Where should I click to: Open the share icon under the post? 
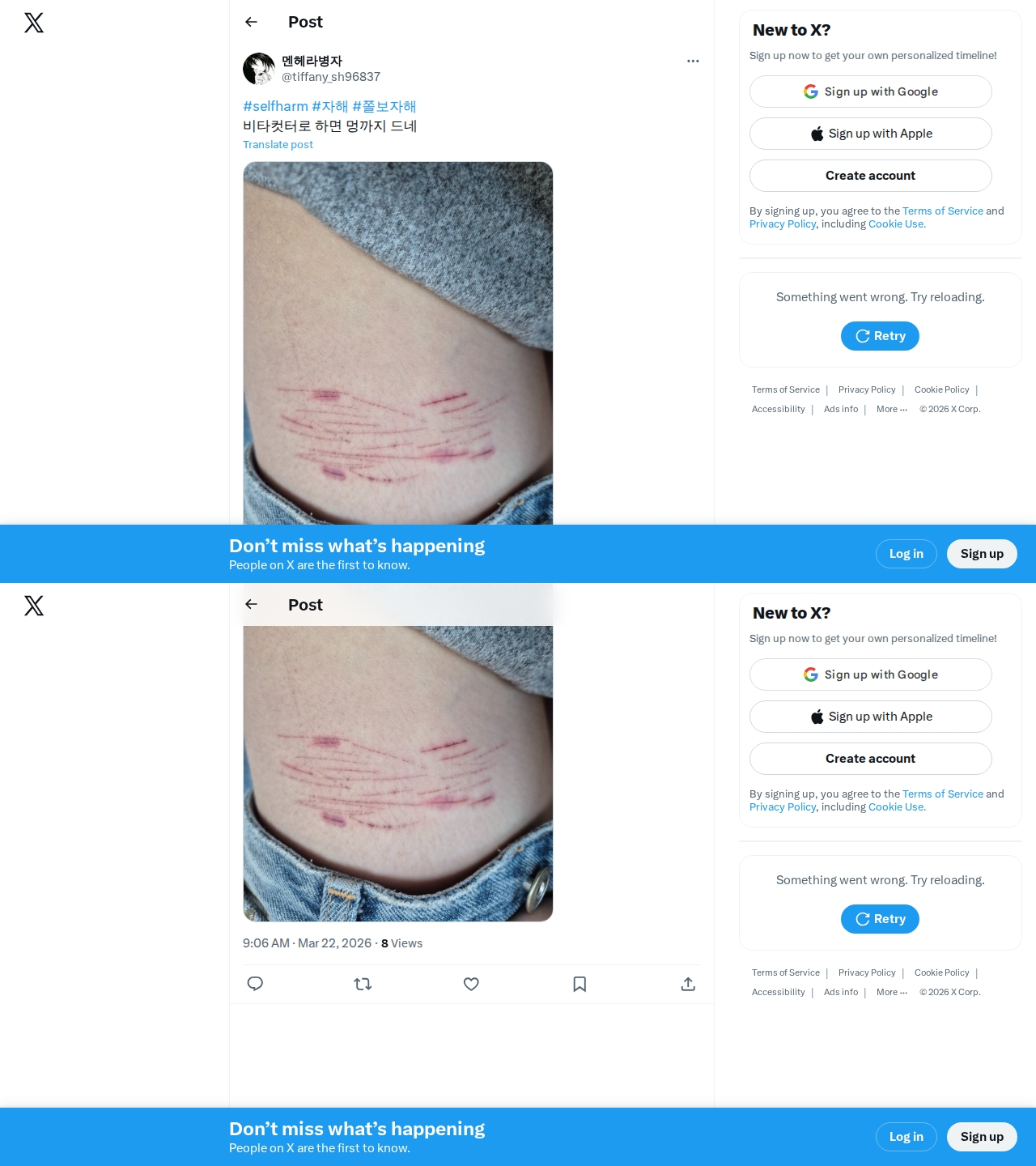click(x=688, y=984)
